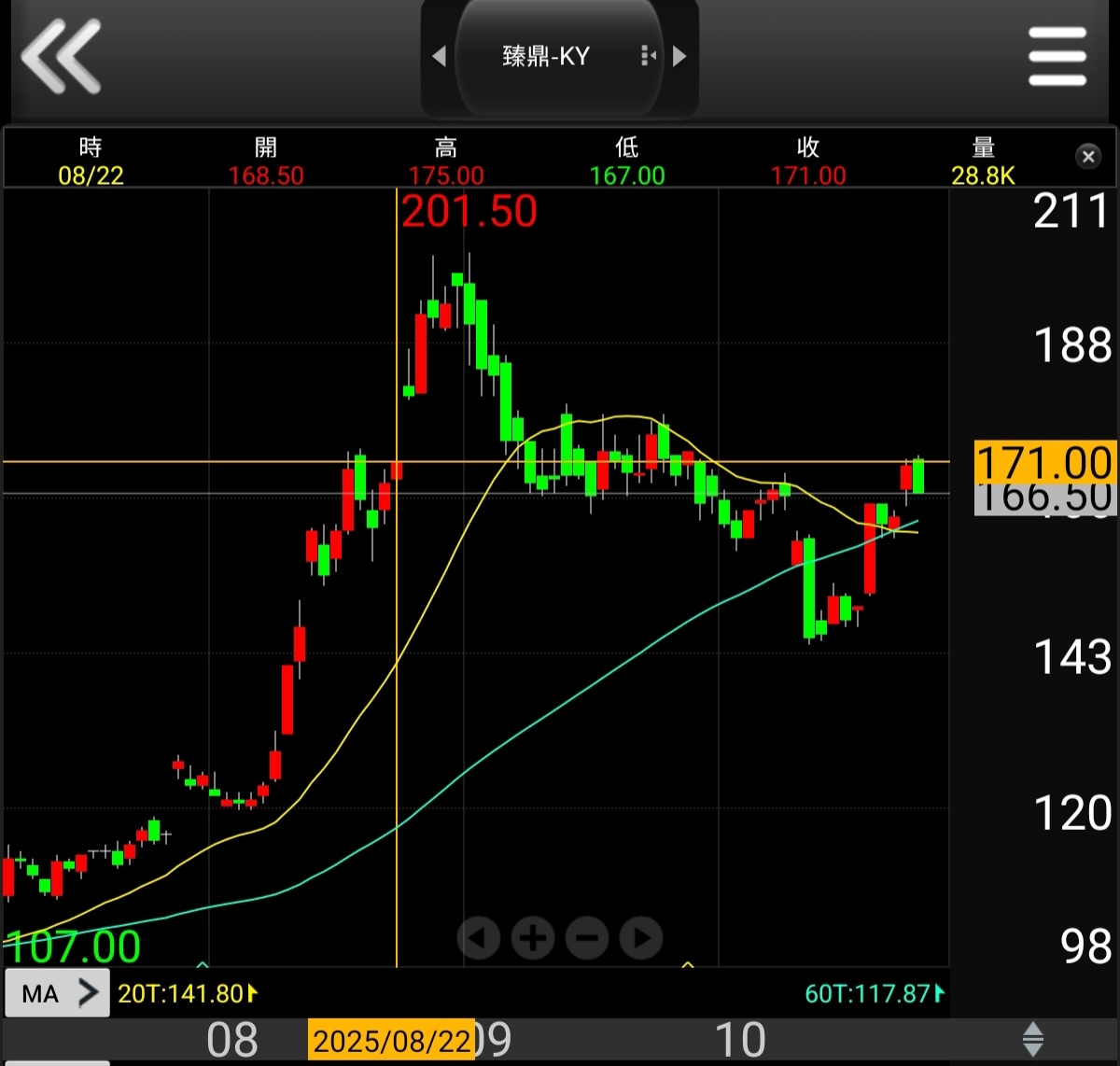This screenshot has width=1120, height=1066.
Task: Open the 臻鼎-KY stock selector
Action: pos(559,56)
